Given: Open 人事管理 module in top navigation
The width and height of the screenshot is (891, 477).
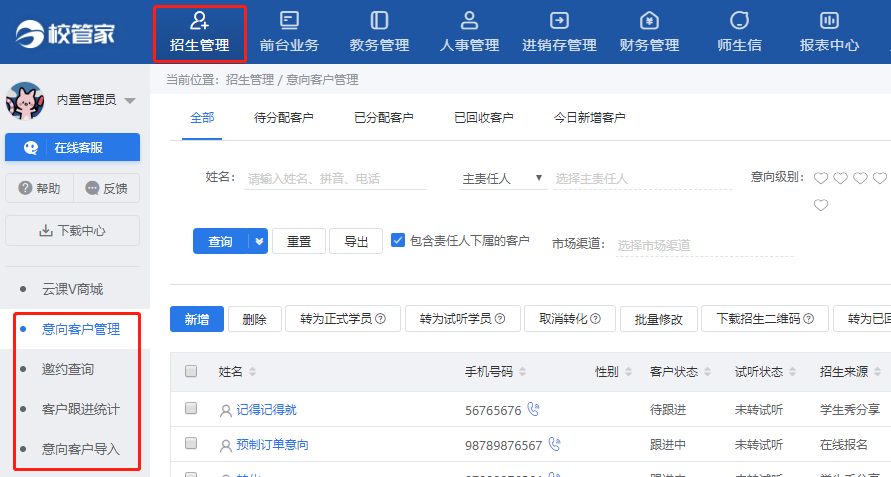Looking at the screenshot, I should (x=469, y=33).
